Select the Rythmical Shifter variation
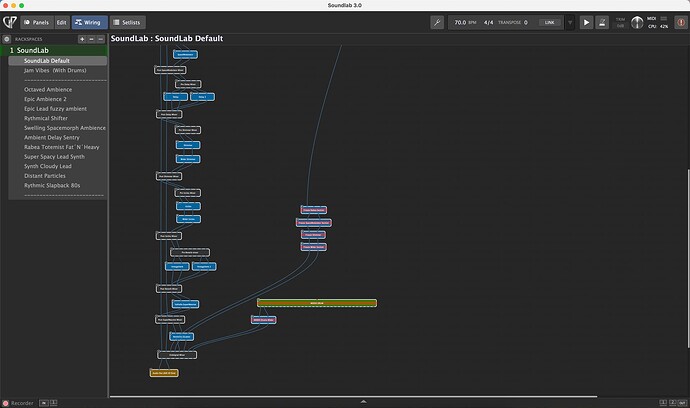The width and height of the screenshot is (690, 408). [58, 118]
